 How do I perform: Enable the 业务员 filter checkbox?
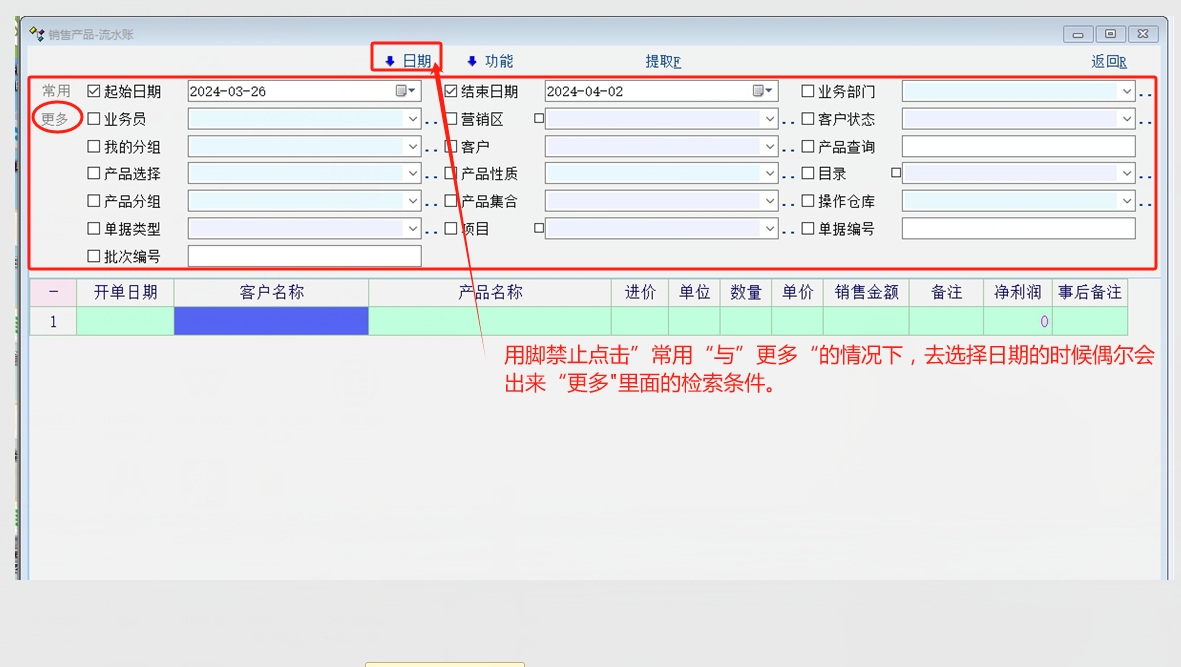tap(94, 119)
